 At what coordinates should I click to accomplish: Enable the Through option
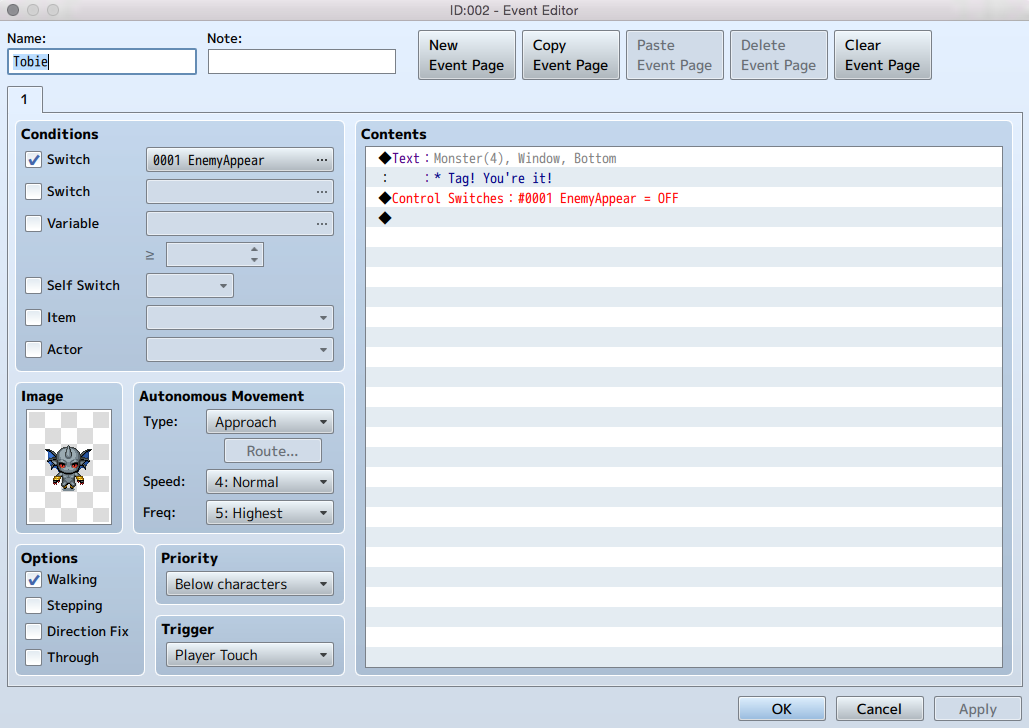33,657
